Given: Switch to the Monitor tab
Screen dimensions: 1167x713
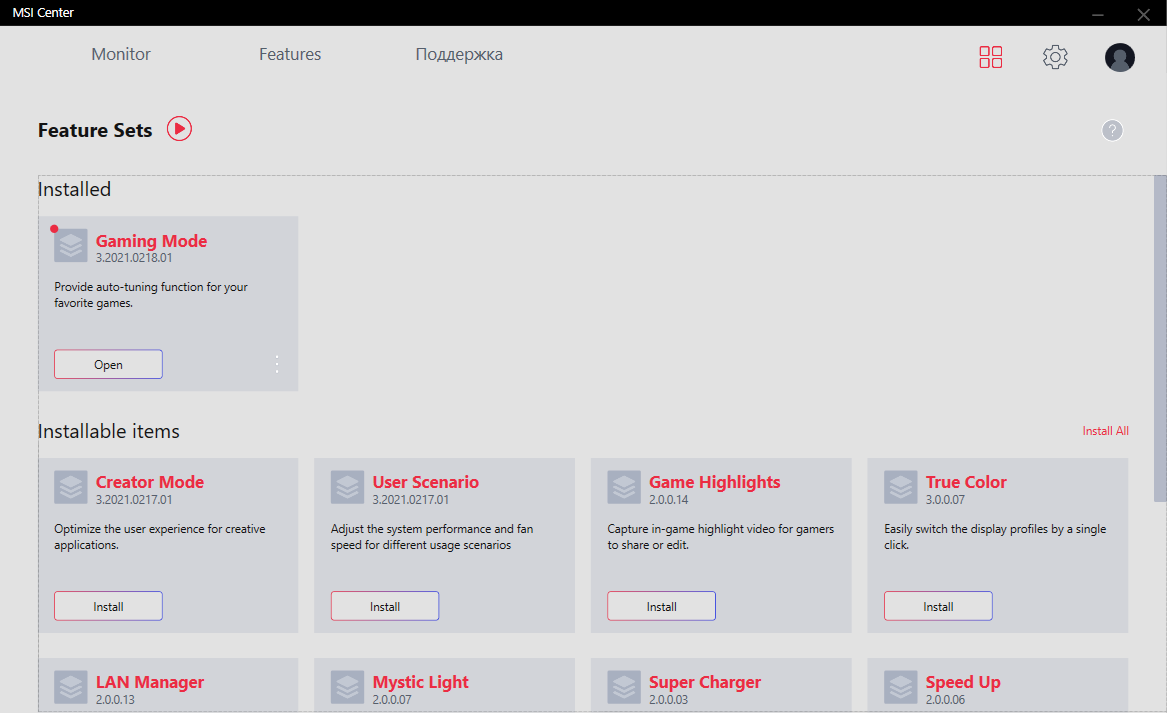Looking at the screenshot, I should [x=121, y=54].
